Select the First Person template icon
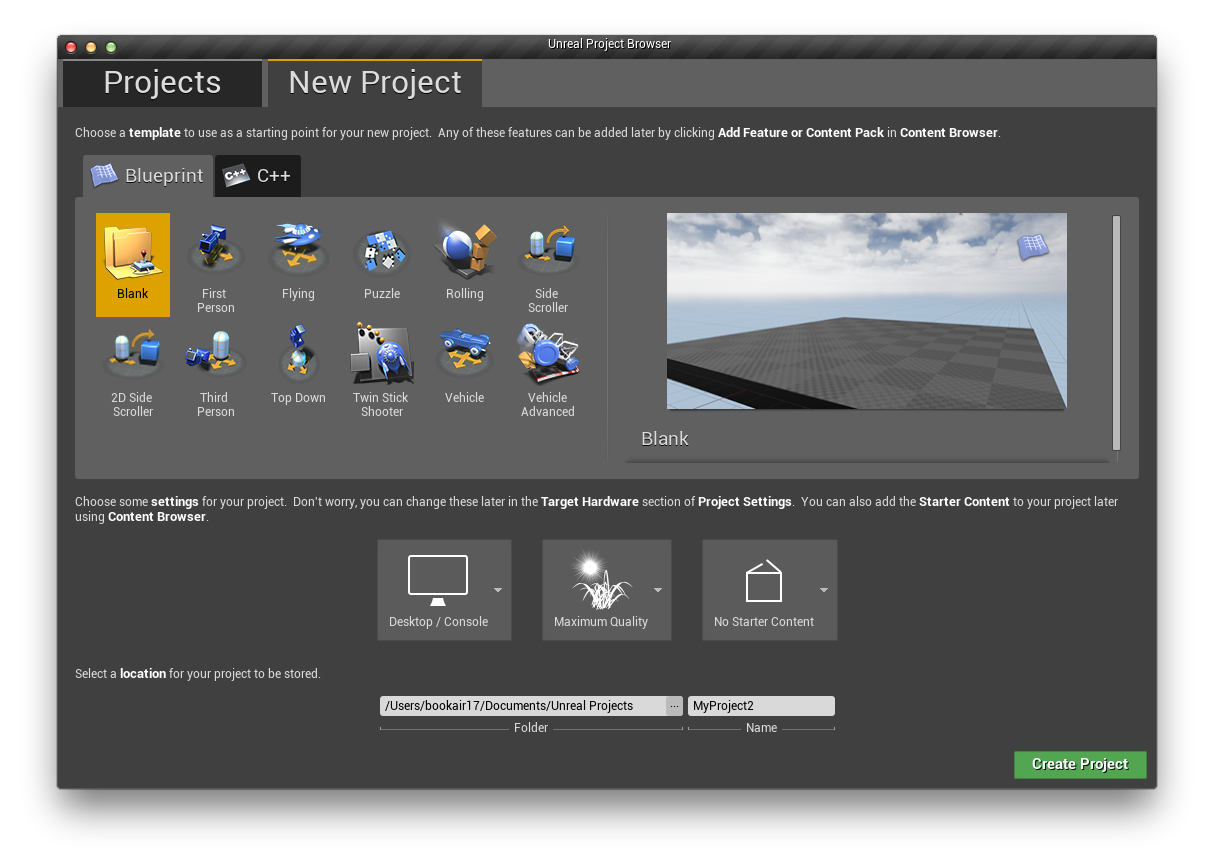Screen dimensions: 1214x868 (x=215, y=250)
